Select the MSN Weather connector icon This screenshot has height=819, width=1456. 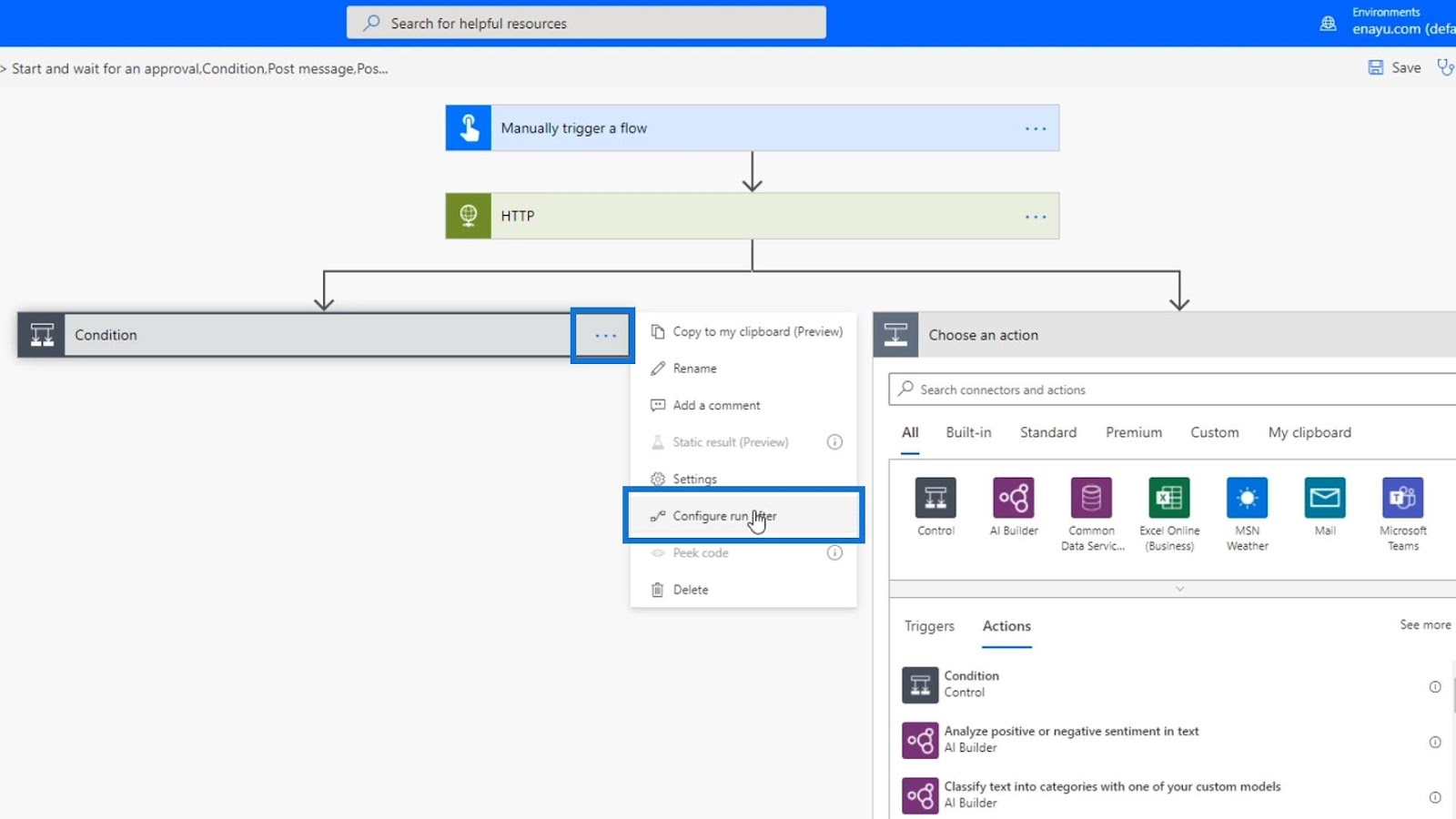pos(1247,498)
